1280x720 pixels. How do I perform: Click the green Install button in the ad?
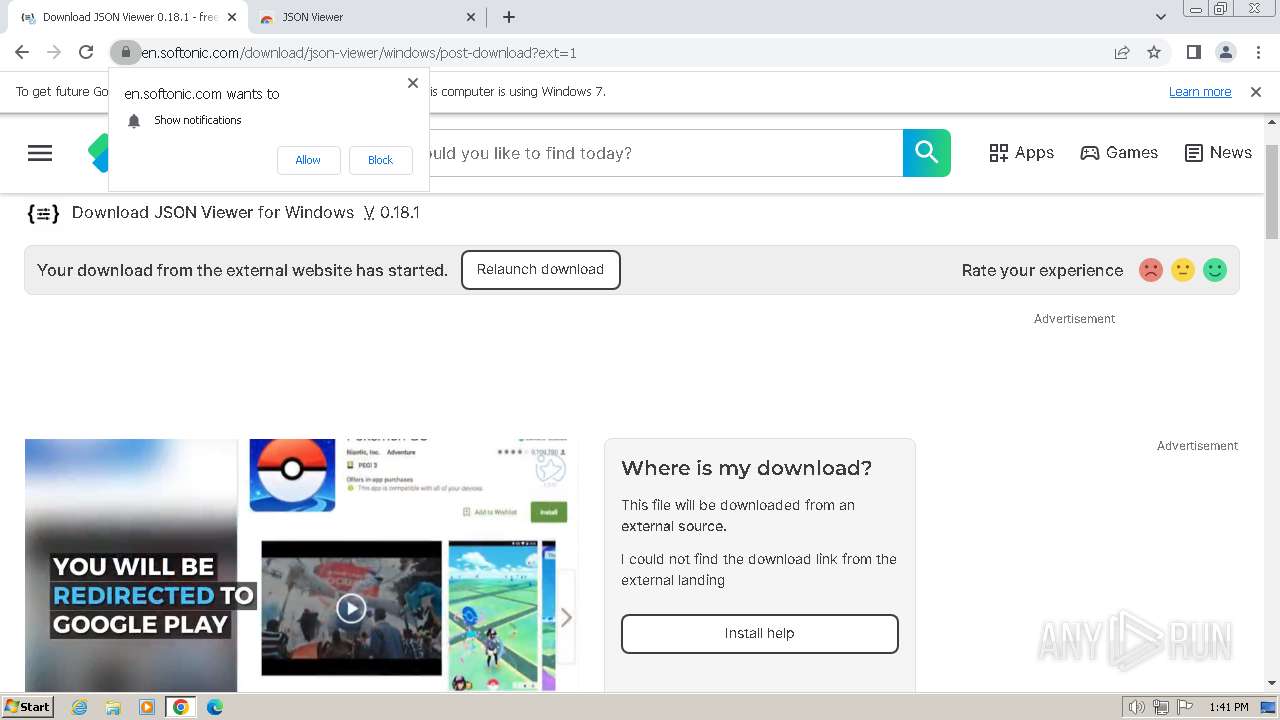pyautogui.click(x=549, y=511)
